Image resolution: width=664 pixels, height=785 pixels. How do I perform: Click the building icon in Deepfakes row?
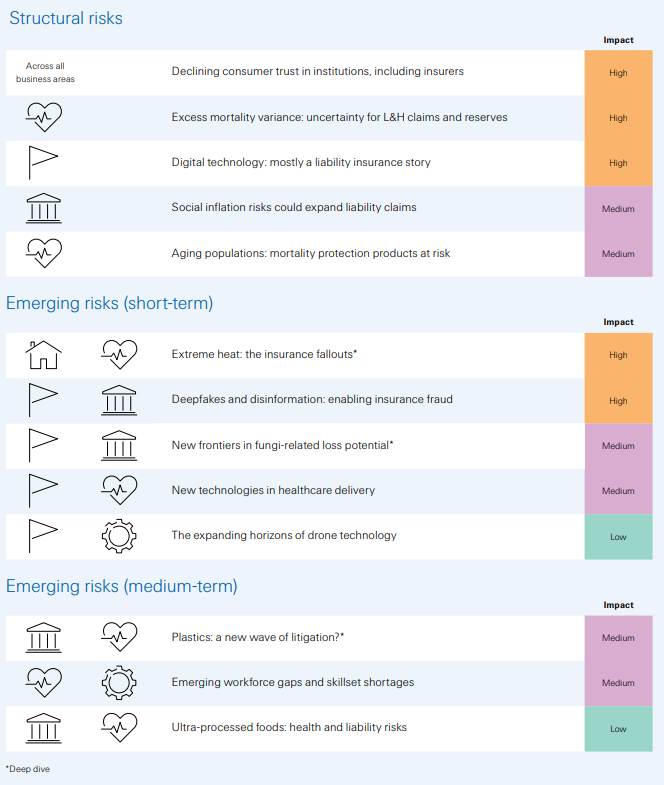click(119, 400)
